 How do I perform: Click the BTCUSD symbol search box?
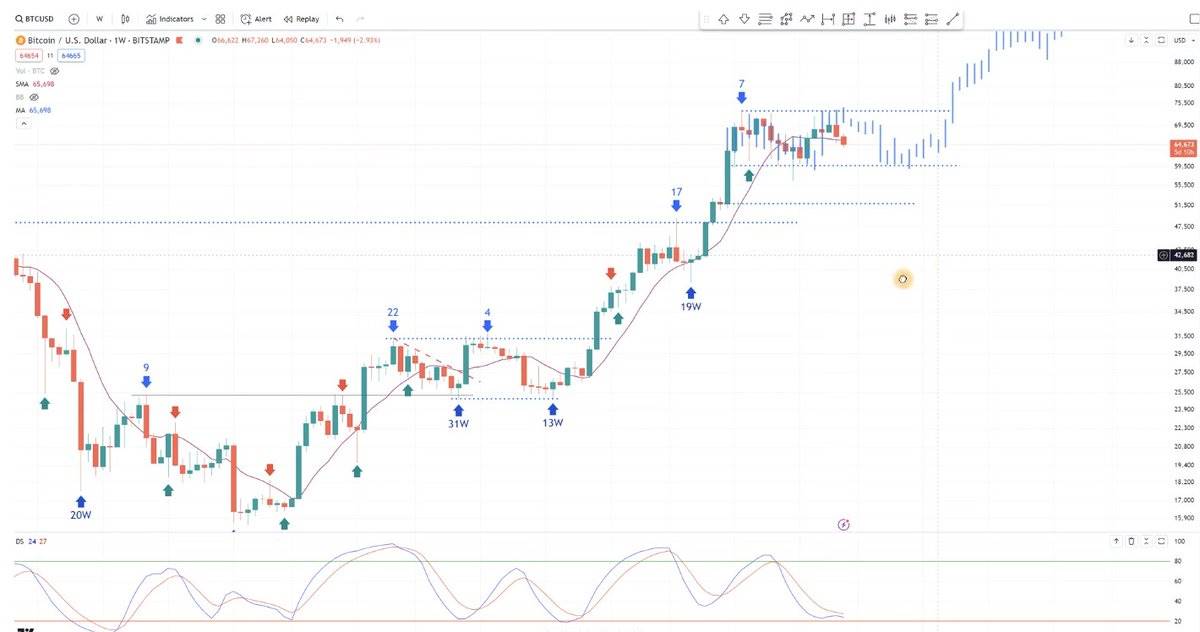point(36,18)
